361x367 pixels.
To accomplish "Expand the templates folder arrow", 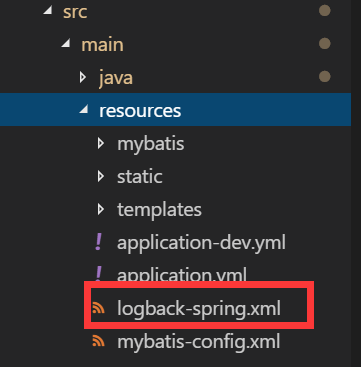I will (101, 210).
